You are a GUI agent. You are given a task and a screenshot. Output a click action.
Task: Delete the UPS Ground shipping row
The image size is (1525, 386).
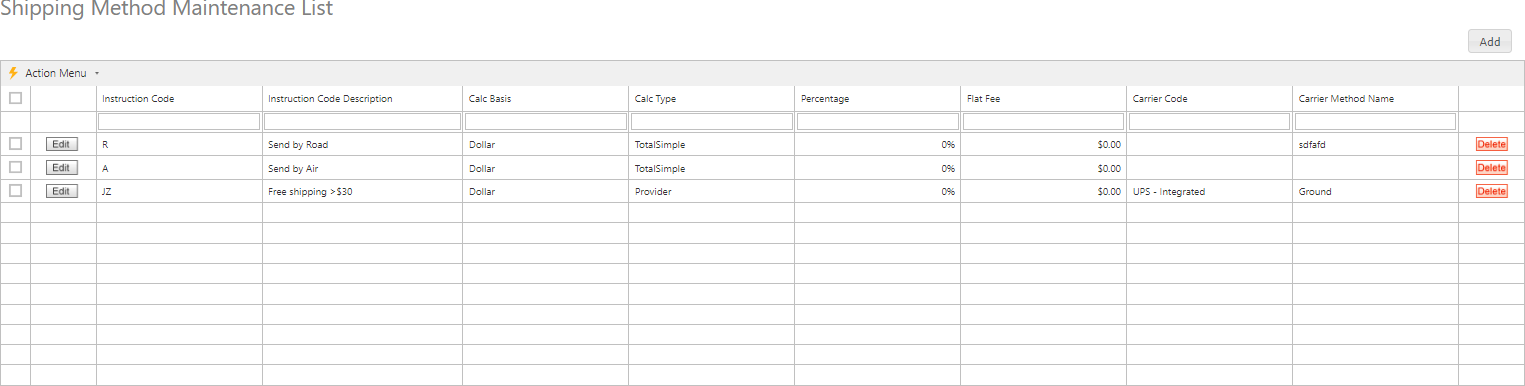[x=1491, y=191]
